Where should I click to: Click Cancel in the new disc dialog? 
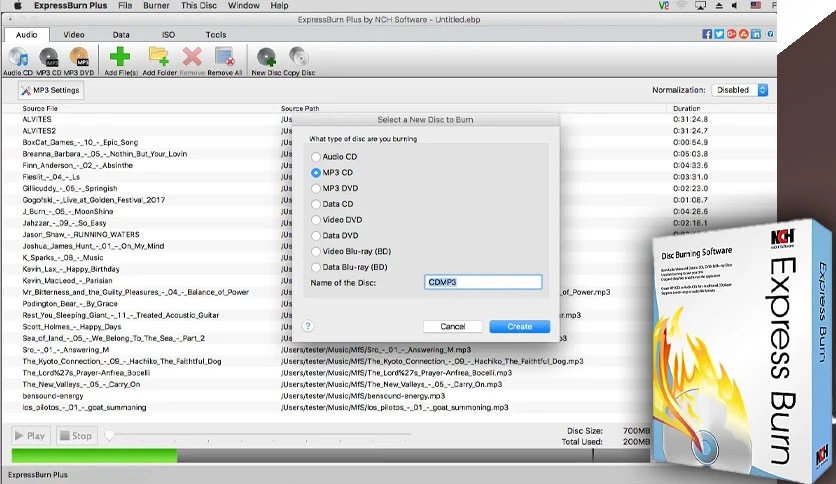(x=453, y=326)
